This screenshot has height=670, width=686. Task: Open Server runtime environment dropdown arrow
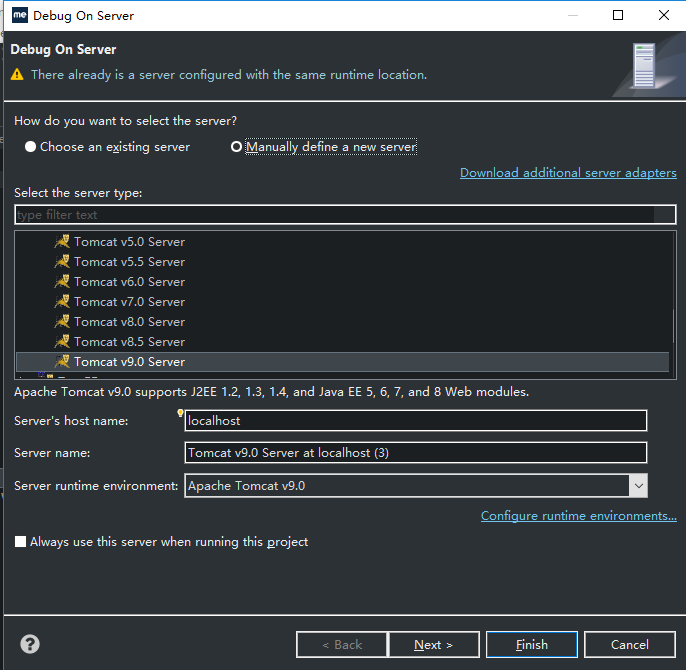[x=639, y=486]
